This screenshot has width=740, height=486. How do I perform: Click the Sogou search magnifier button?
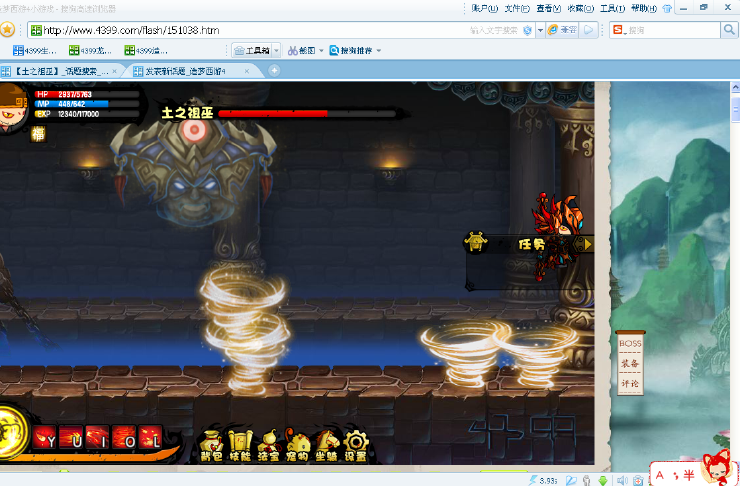tap(729, 30)
